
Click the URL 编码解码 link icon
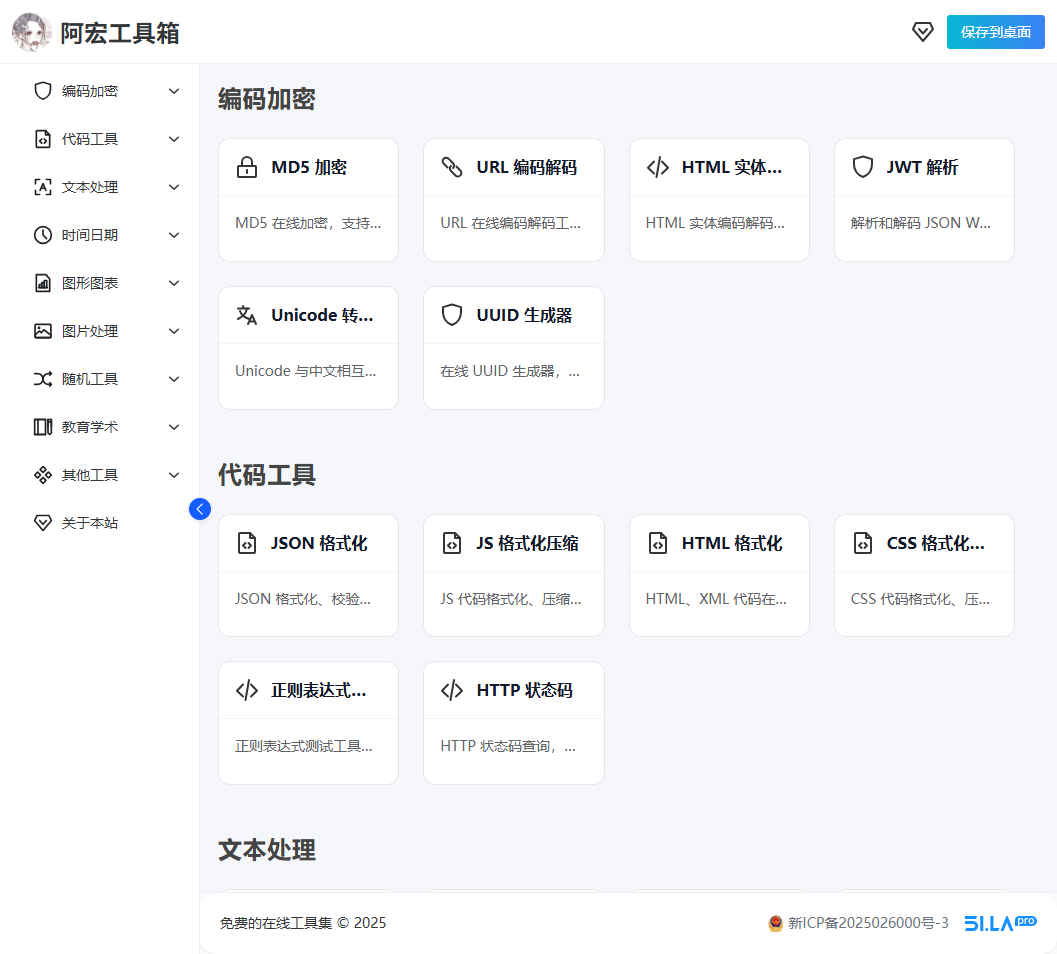[452, 167]
